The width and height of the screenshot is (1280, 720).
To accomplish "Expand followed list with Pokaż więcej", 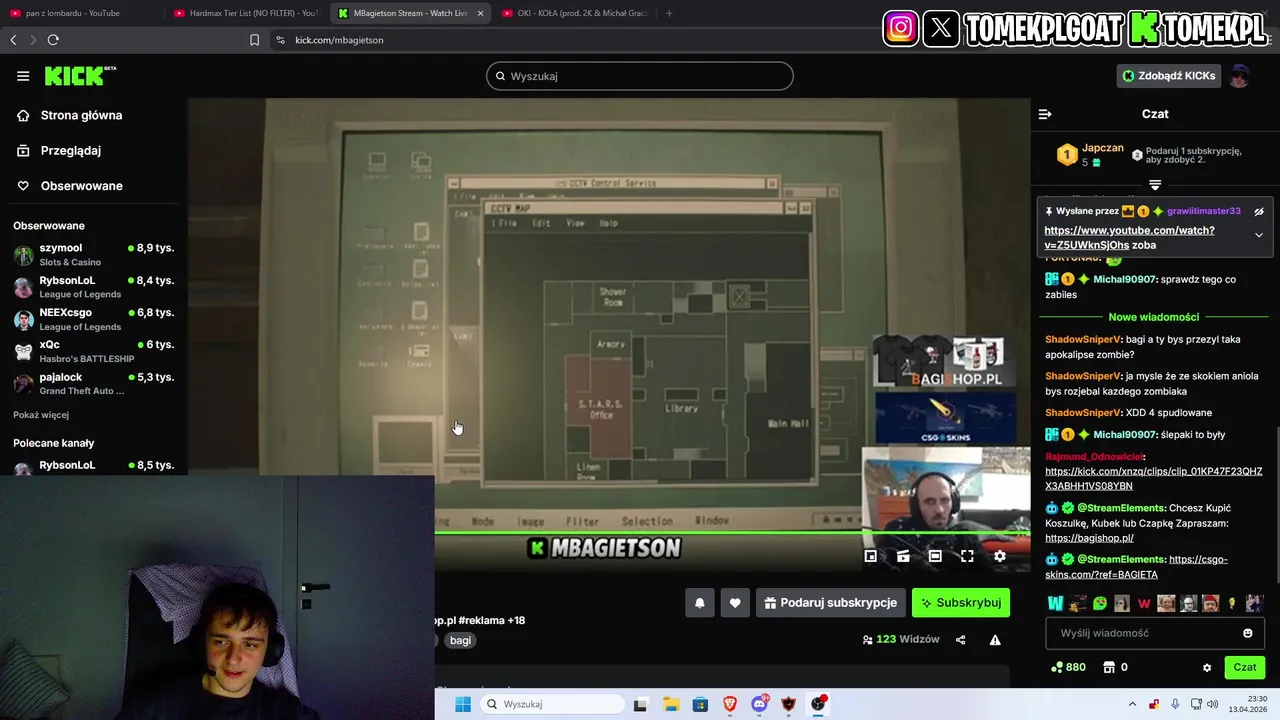I will coord(41,415).
